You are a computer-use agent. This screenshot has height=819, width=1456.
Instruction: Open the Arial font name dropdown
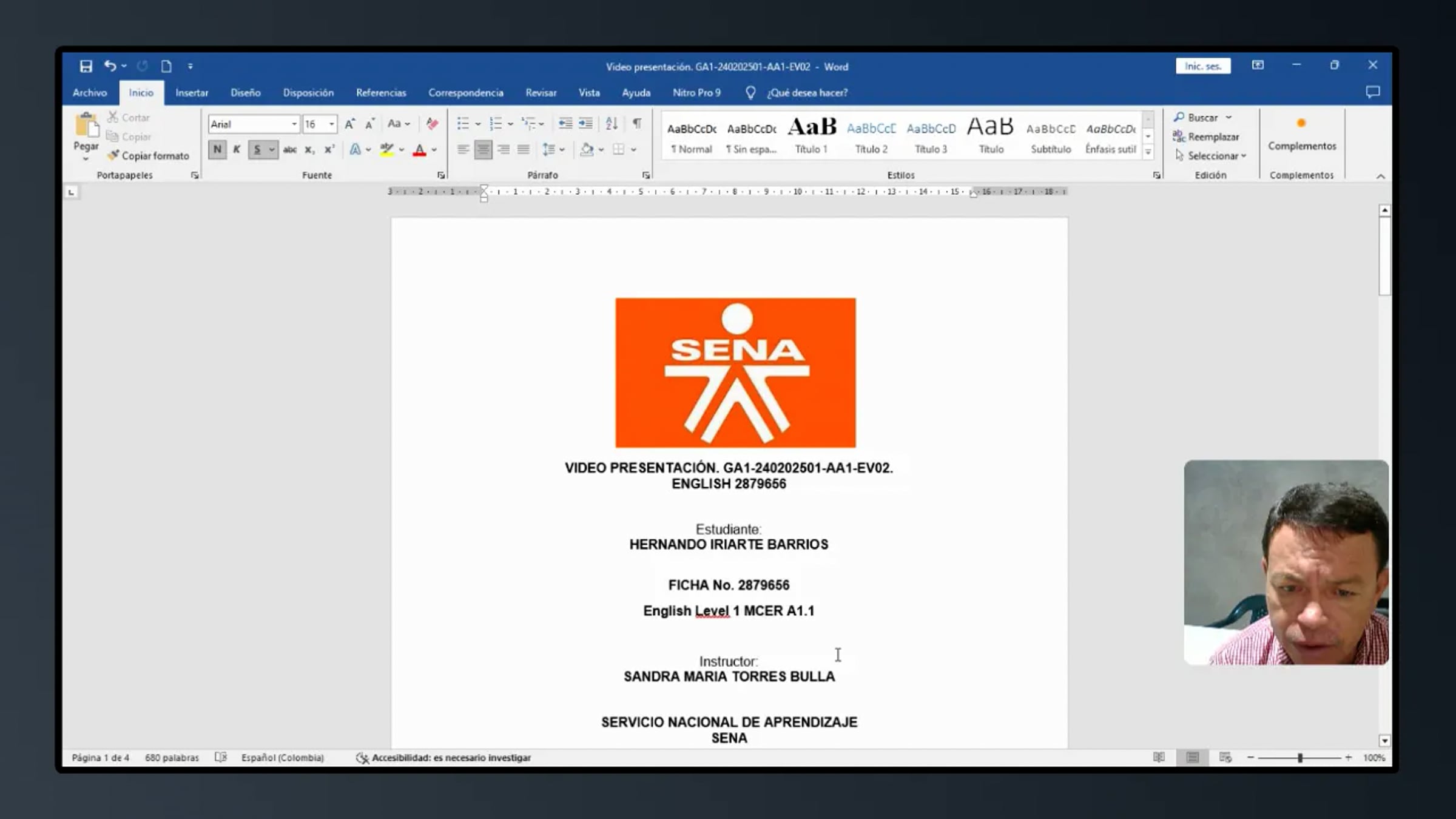pyautogui.click(x=294, y=124)
